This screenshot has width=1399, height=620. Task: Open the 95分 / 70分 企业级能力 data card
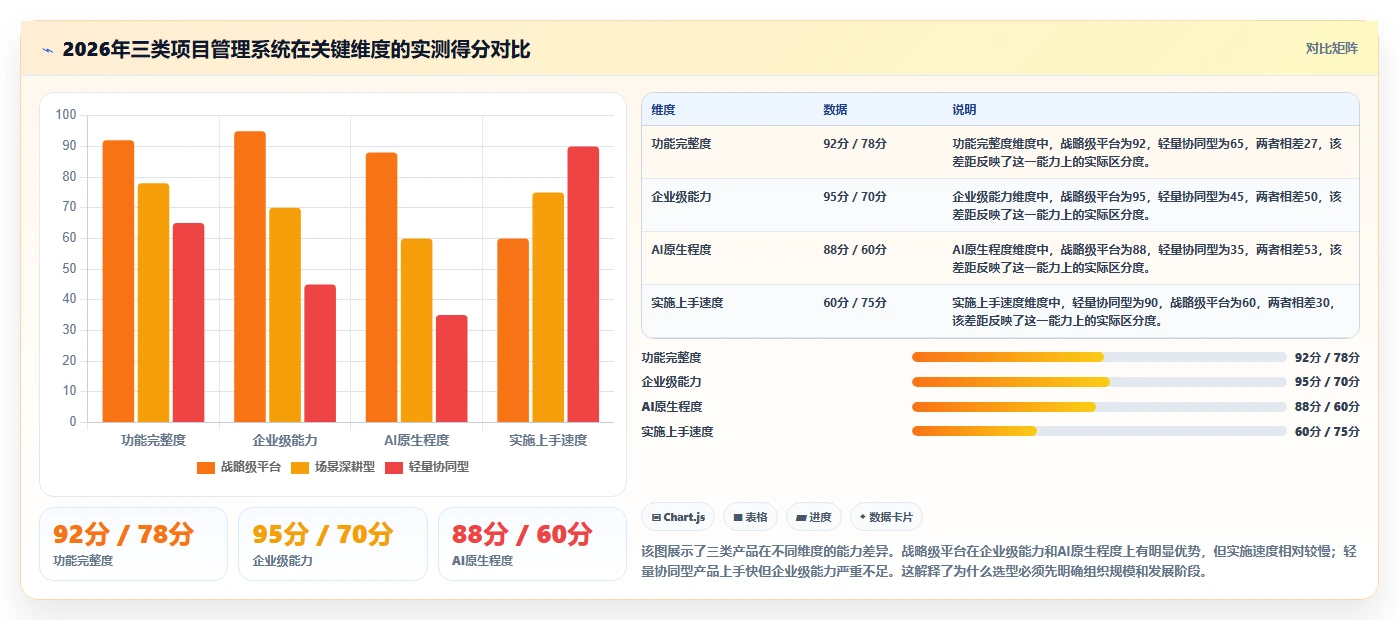(x=333, y=544)
